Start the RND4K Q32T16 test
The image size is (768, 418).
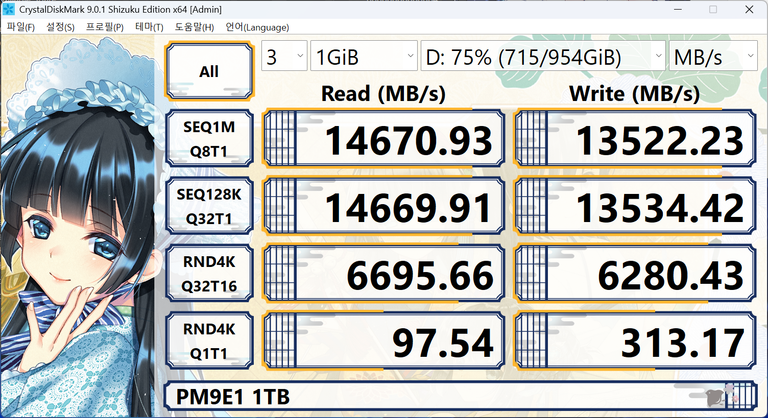point(209,273)
